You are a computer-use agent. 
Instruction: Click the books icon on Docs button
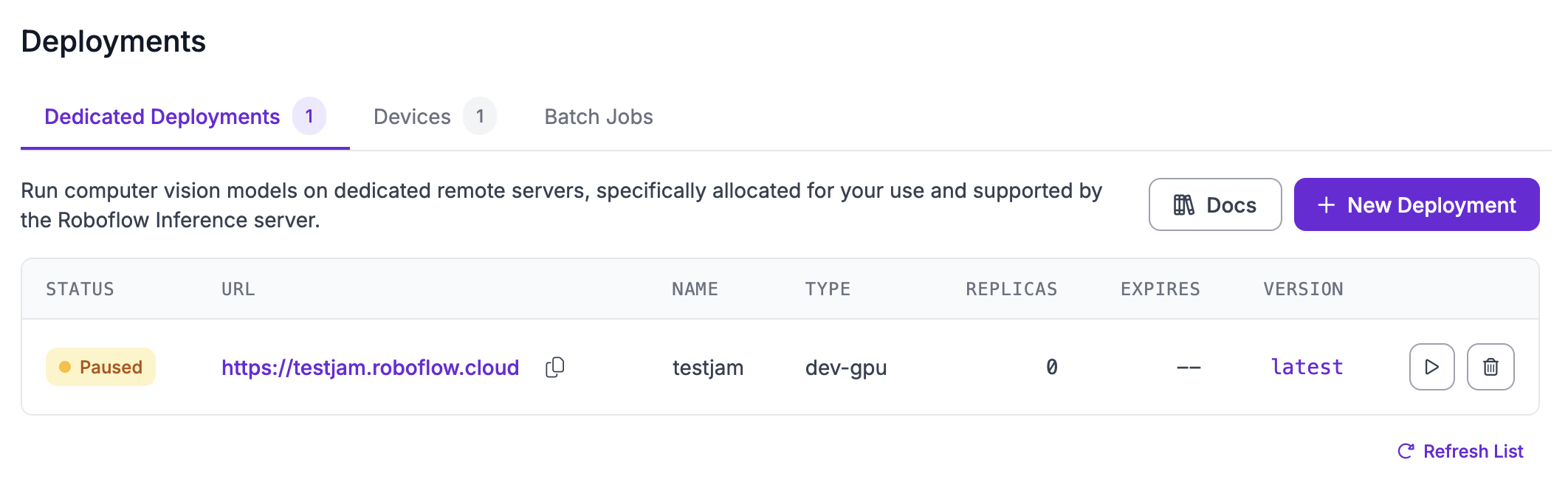(x=1183, y=205)
